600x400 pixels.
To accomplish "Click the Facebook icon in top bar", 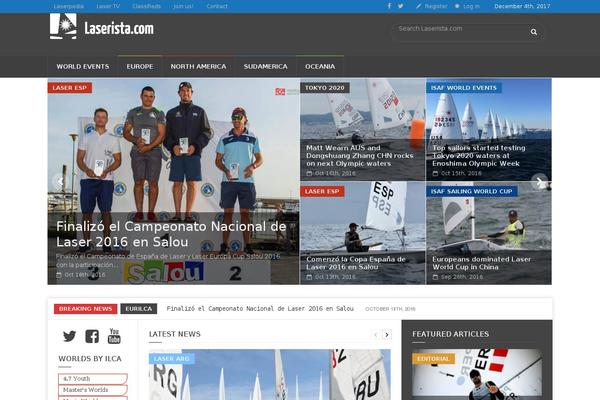I will click(390, 6).
